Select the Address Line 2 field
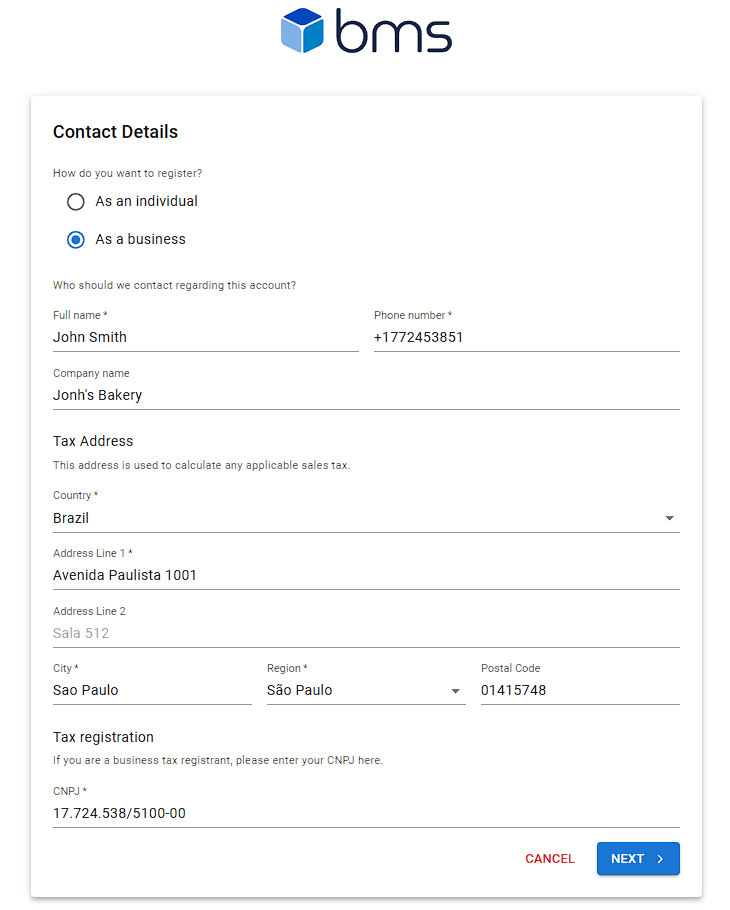 point(366,633)
